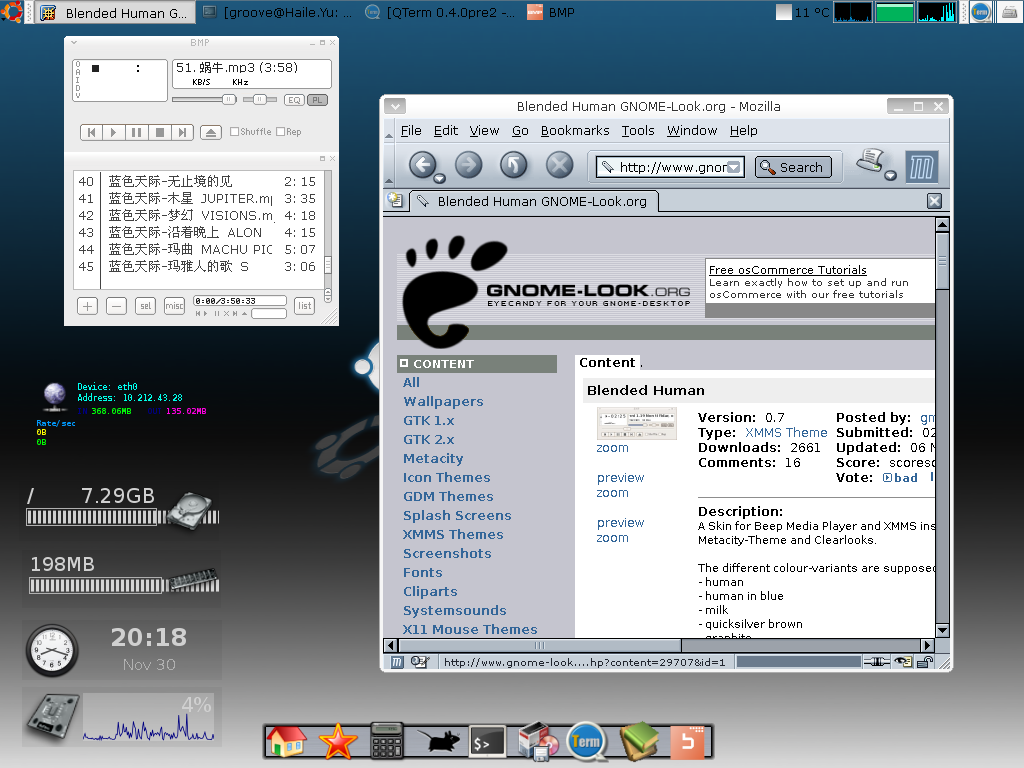The image size is (1024, 768).
Task: Open the BMP window menu arrow
Action: click(74, 42)
